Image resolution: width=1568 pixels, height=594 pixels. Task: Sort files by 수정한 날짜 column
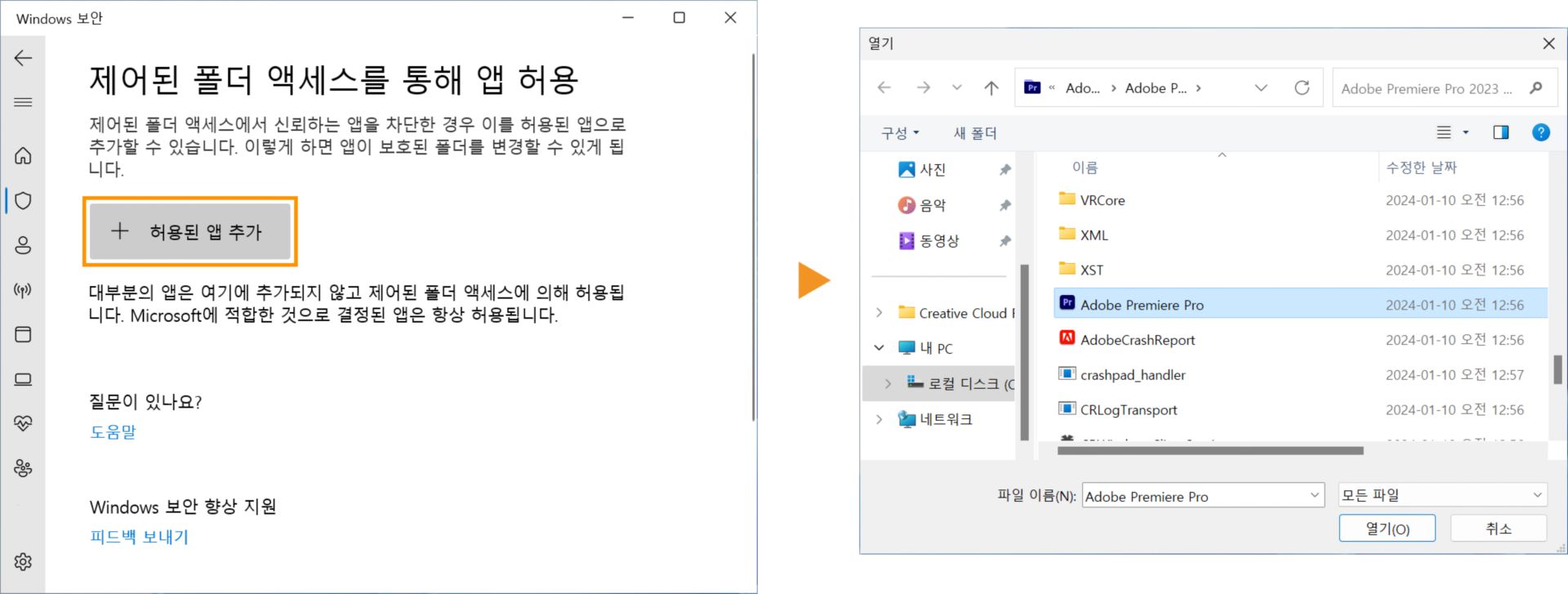[x=1421, y=167]
